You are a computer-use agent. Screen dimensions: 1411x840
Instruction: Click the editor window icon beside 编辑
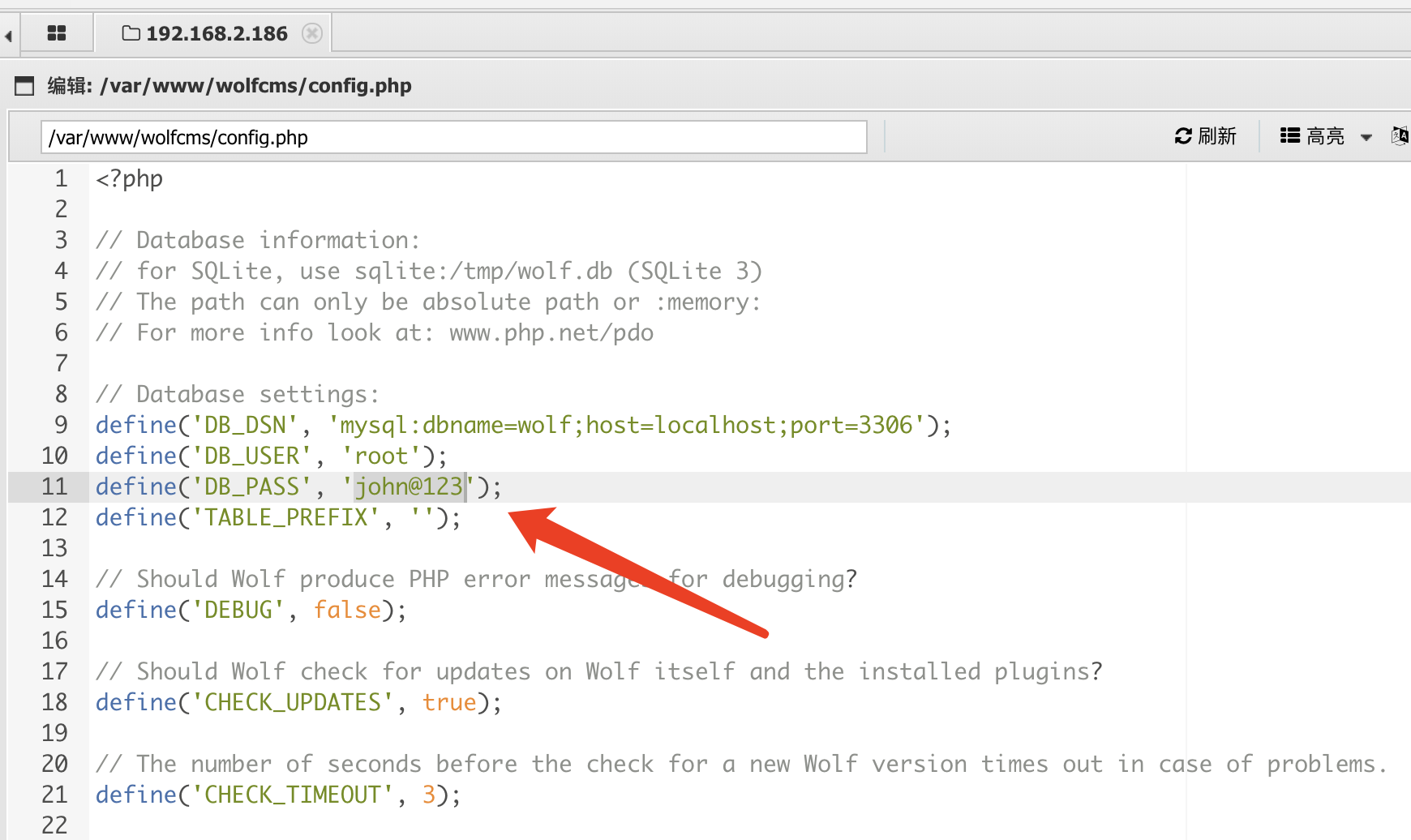point(25,86)
